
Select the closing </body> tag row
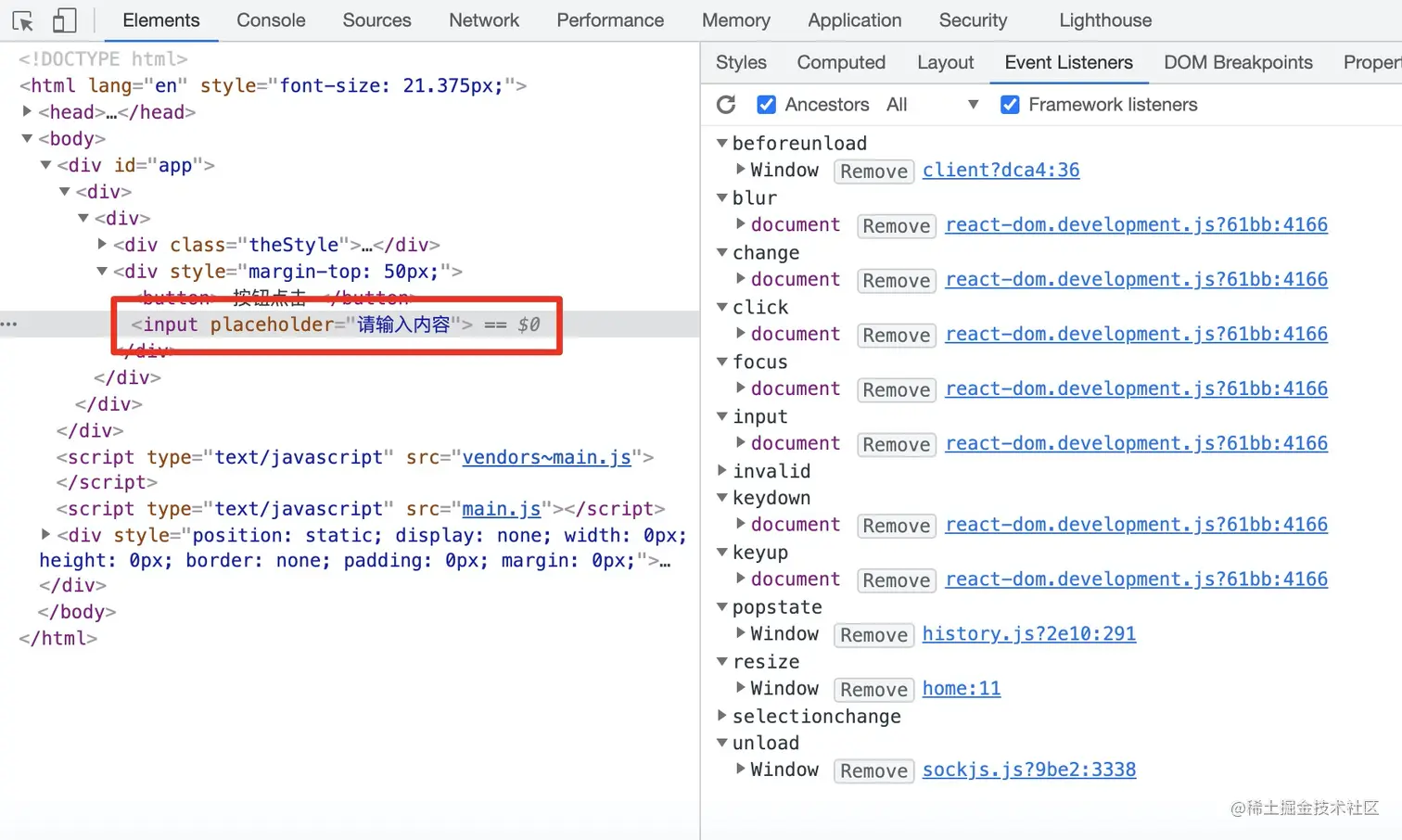click(77, 612)
